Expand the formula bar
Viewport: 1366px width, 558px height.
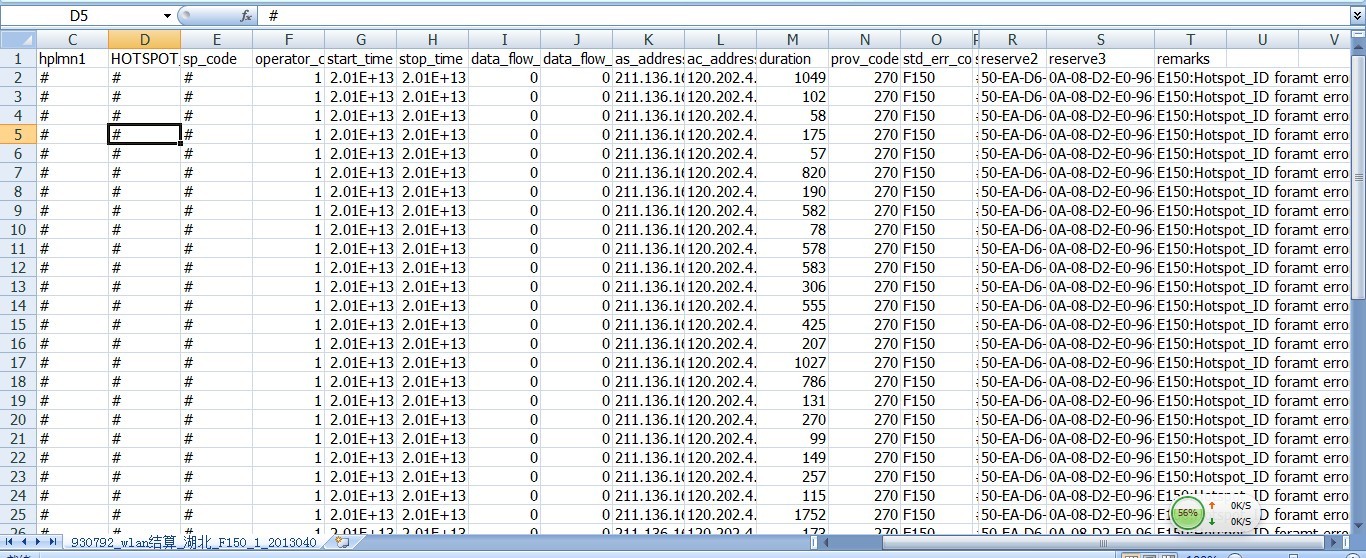tap(1356, 16)
